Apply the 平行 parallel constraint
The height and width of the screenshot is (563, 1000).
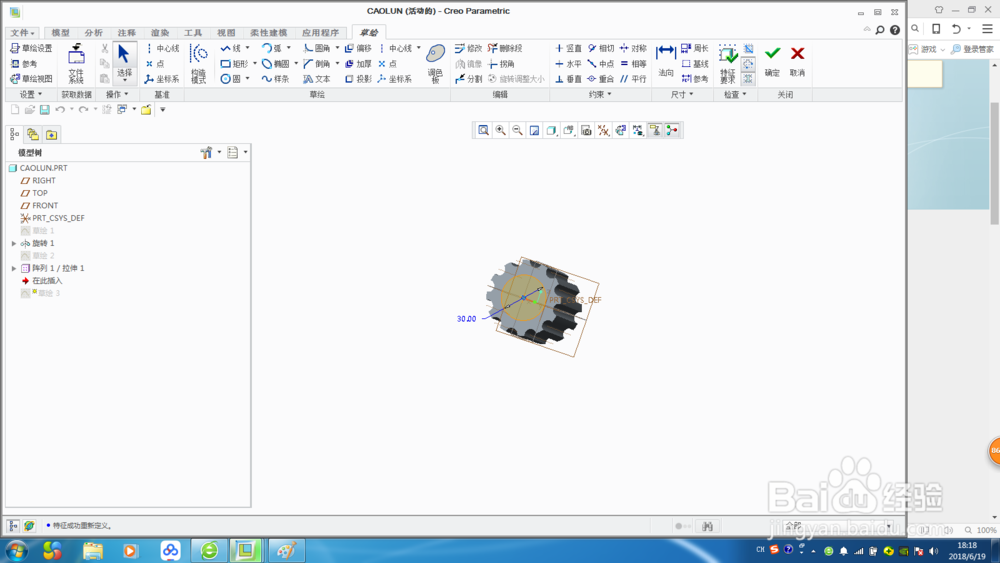pos(633,79)
